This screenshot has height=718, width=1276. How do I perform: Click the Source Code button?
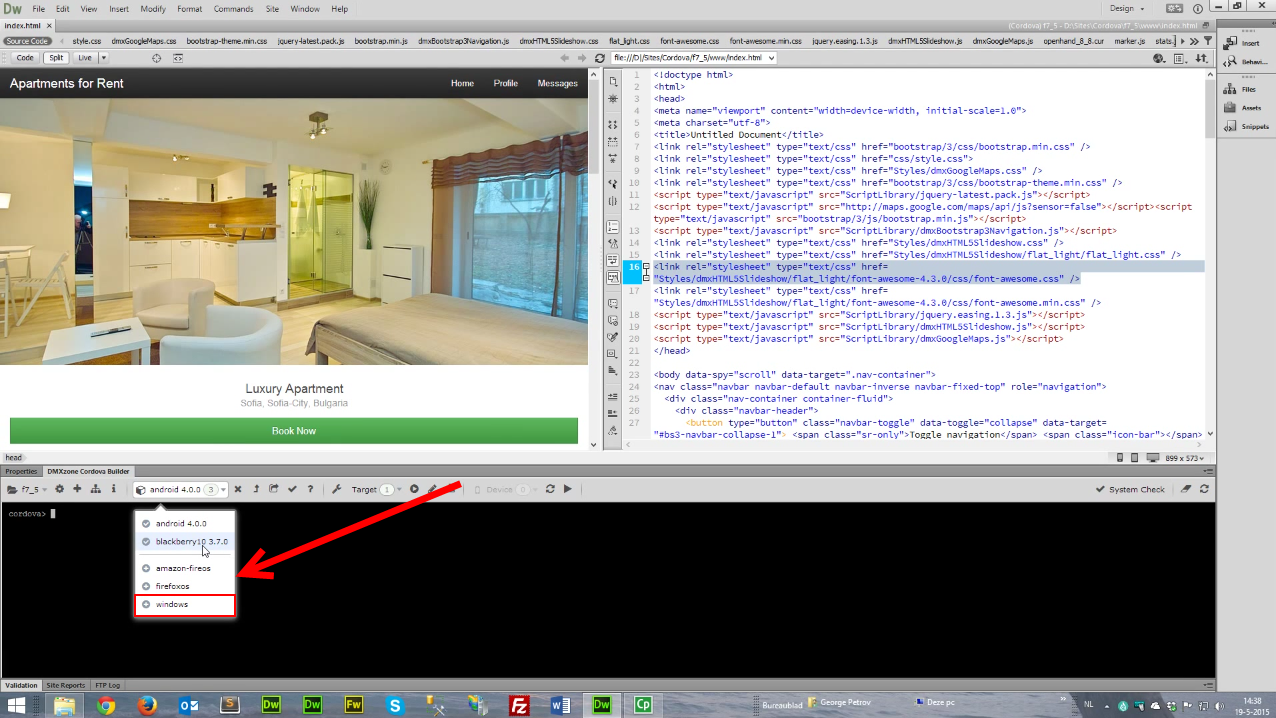pos(27,41)
